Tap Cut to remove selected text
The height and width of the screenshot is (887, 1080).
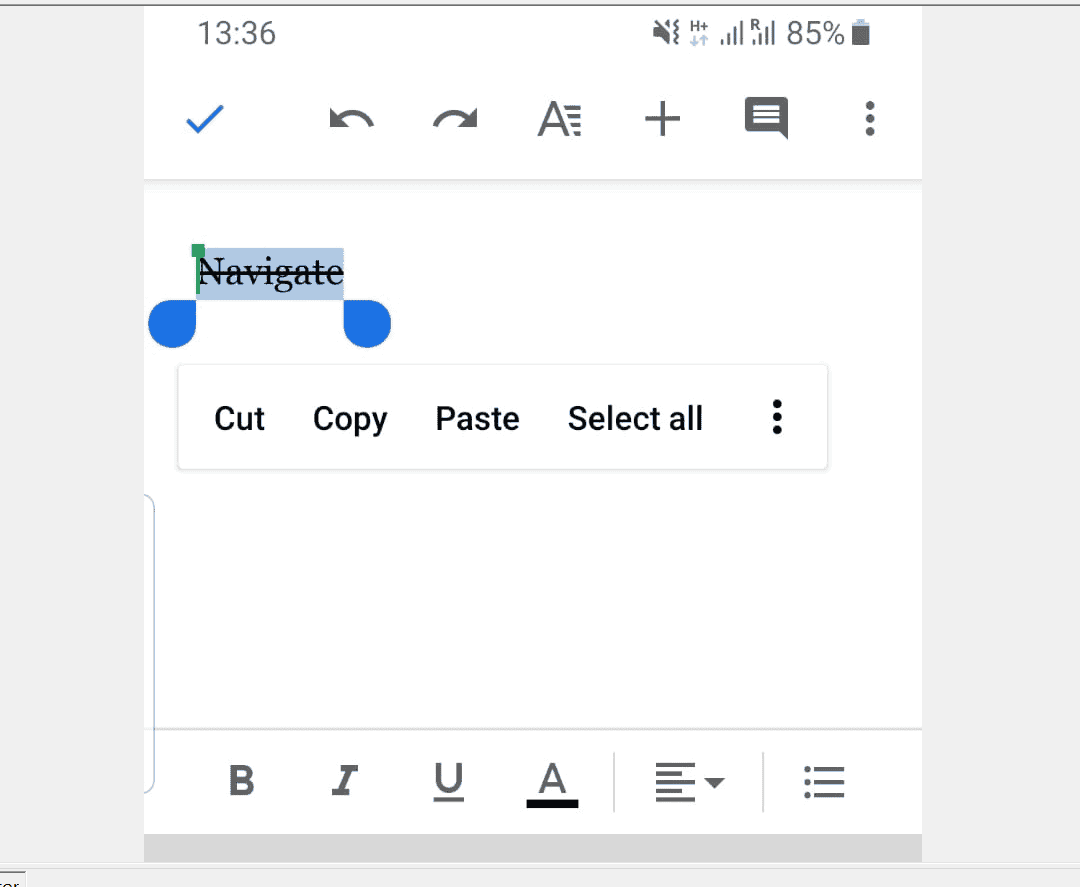click(240, 418)
